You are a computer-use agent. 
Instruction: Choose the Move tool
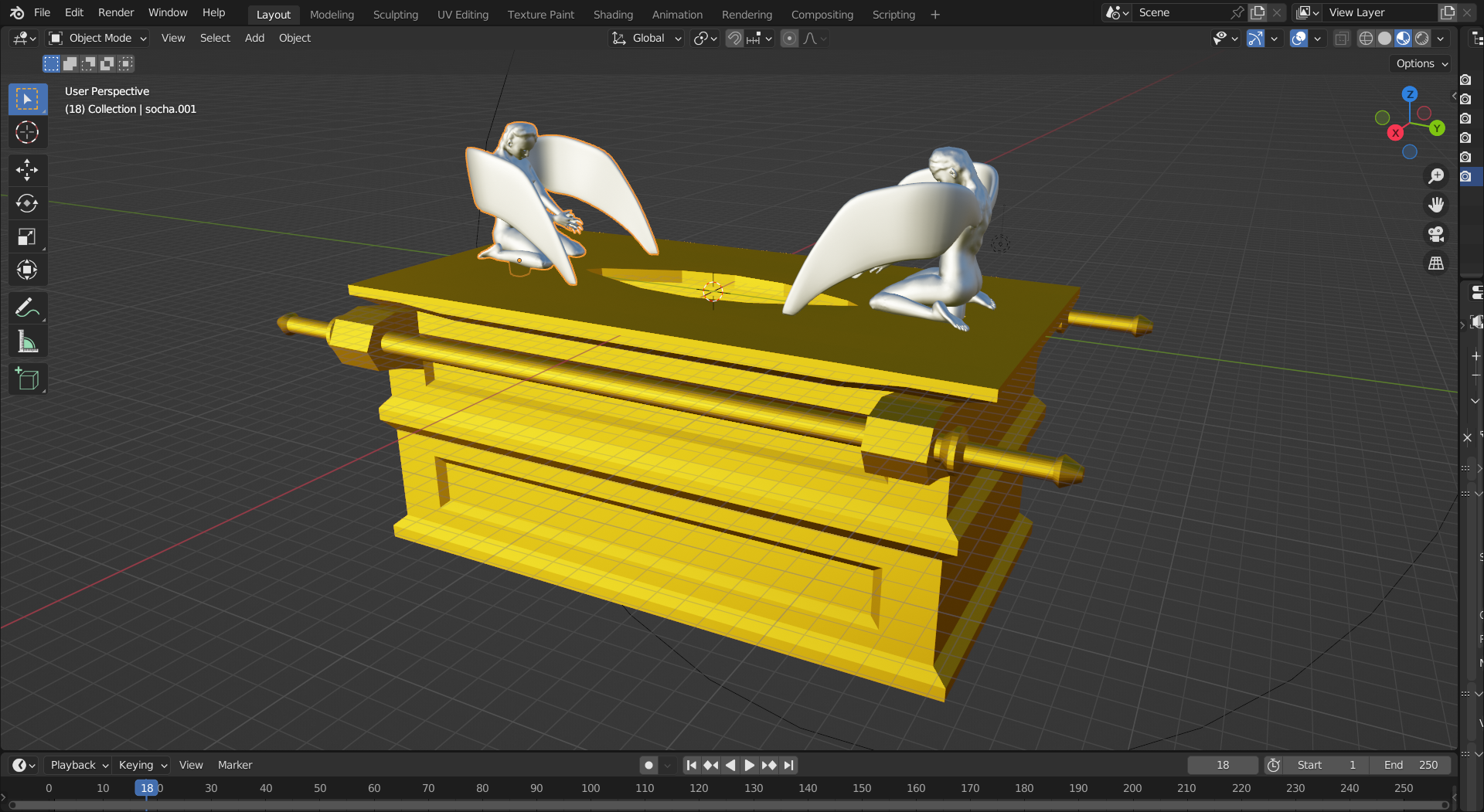click(x=28, y=170)
